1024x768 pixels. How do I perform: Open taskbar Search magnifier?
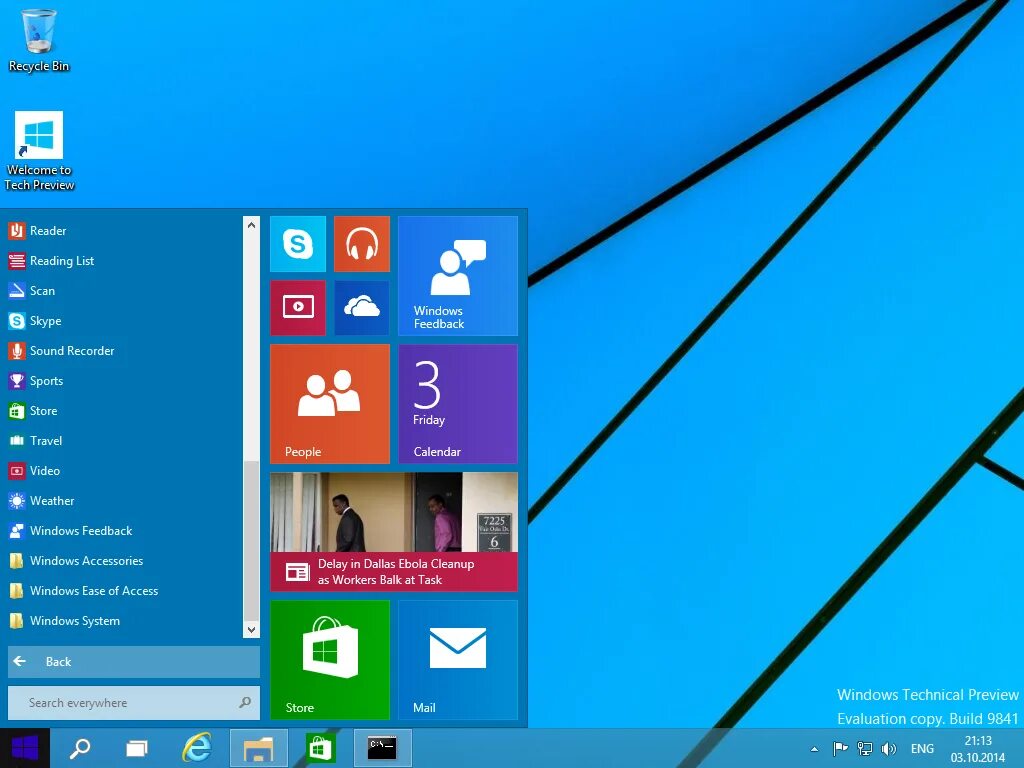point(80,748)
